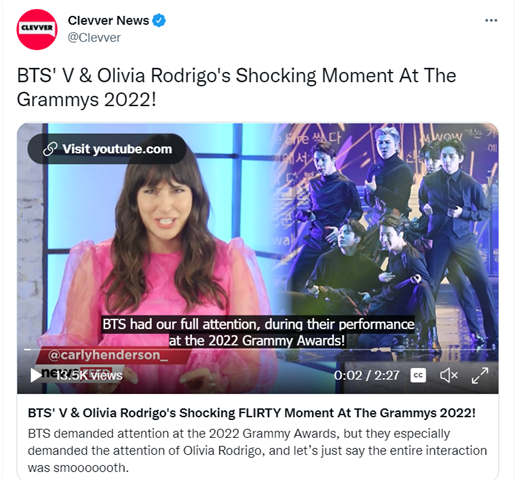Image resolution: width=527 pixels, height=480 pixels.
Task: Unmute the video using the speaker icon
Action: [449, 375]
